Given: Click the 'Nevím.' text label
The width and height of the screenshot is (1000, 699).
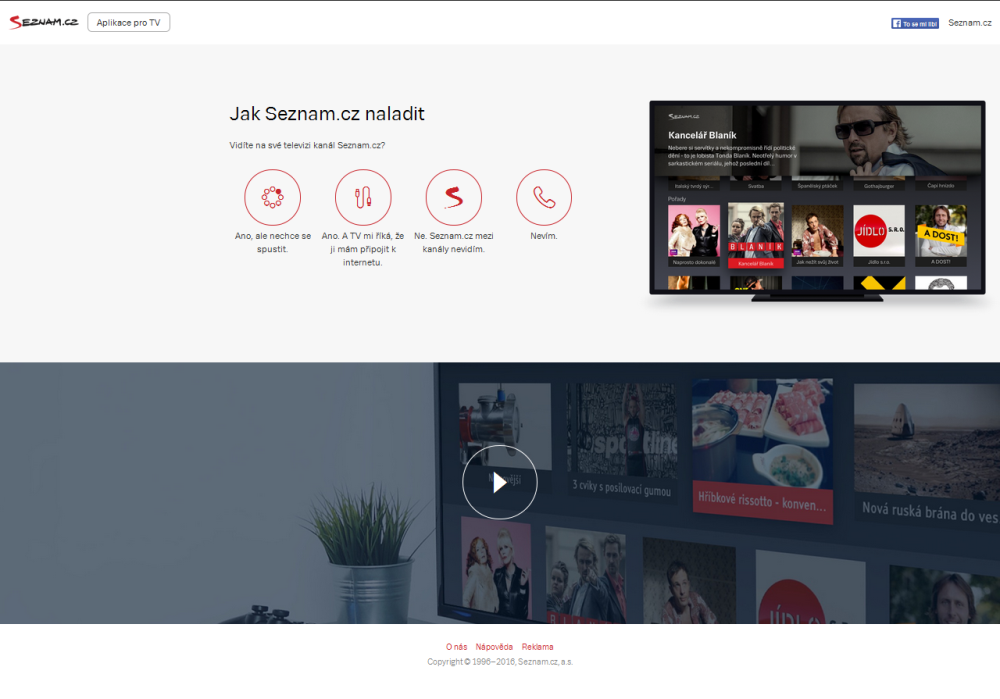Looking at the screenshot, I should (x=544, y=236).
